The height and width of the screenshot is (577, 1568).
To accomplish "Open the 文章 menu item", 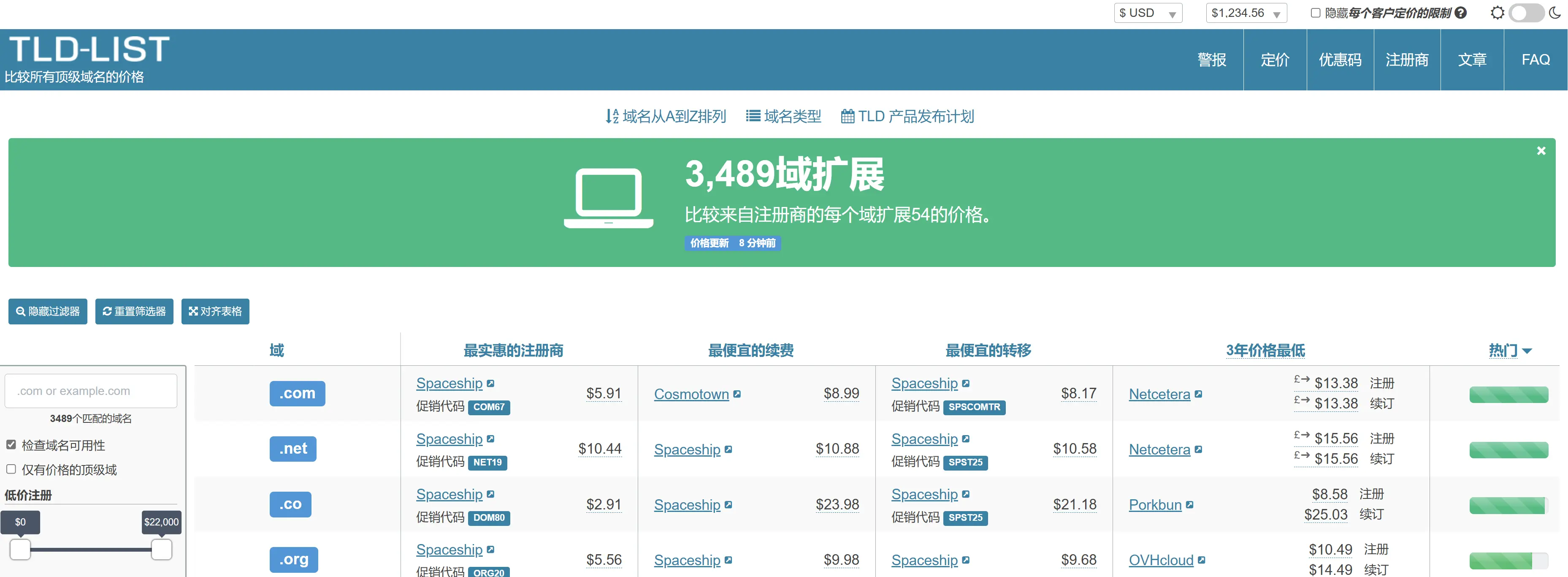I will click(1472, 60).
